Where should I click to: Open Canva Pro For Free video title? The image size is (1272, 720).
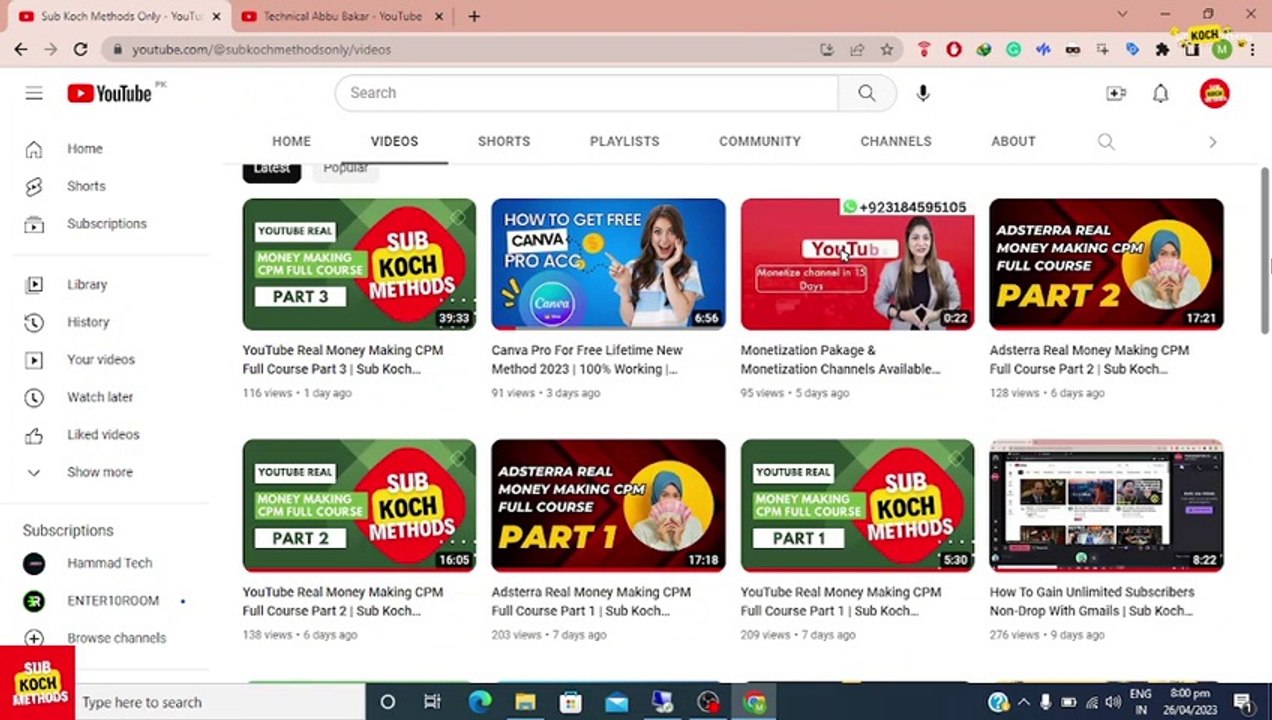point(588,360)
